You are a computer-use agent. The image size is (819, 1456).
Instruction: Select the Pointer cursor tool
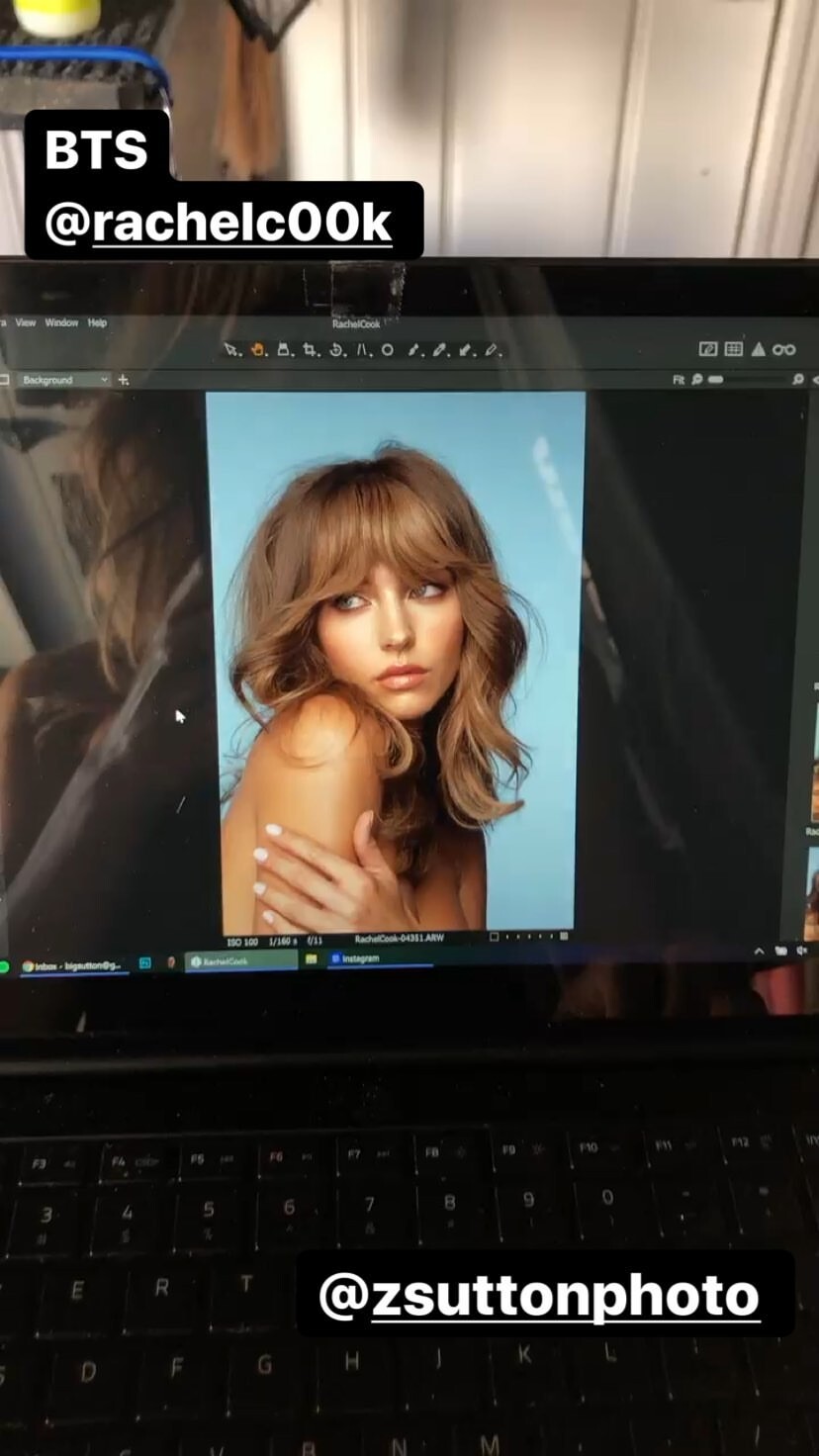point(231,349)
